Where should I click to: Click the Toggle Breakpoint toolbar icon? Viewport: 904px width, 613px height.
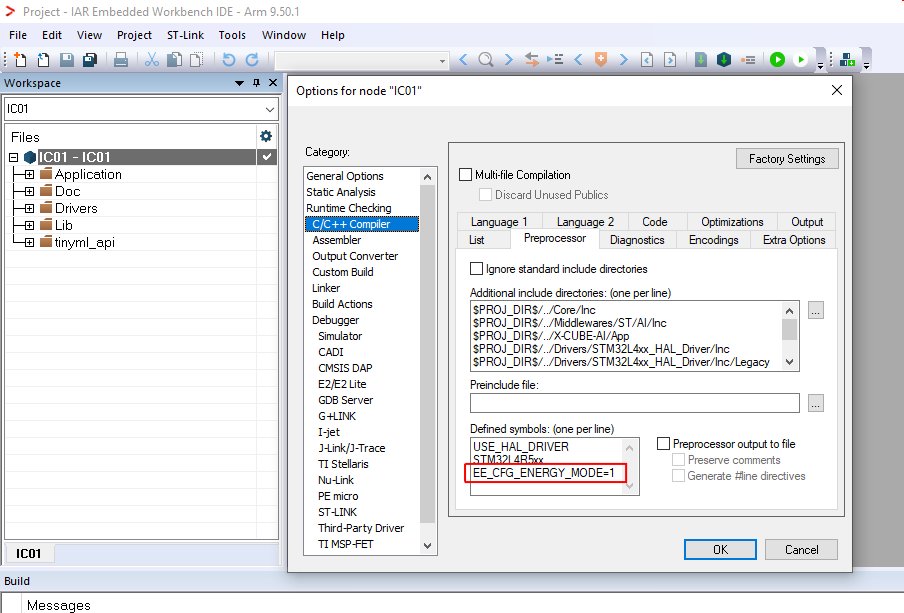pyautogui.click(x=748, y=59)
